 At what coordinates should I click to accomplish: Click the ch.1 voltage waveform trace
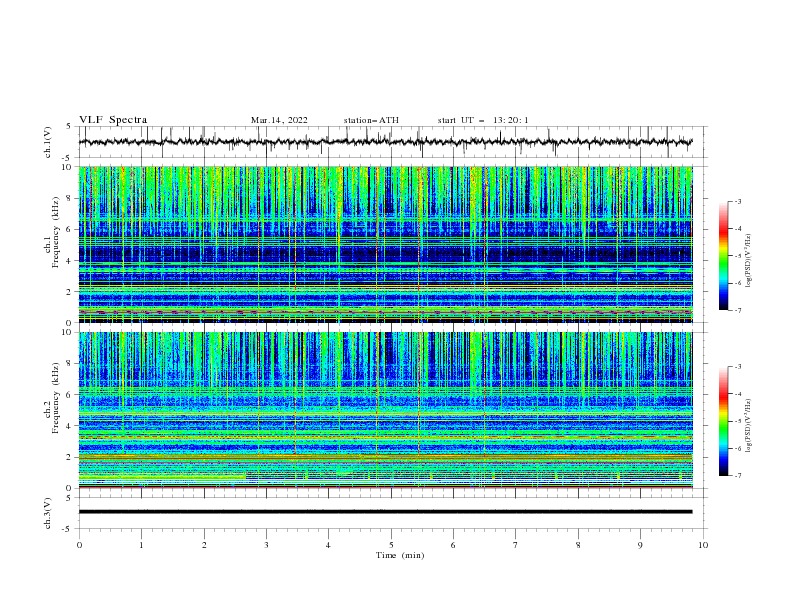385,142
